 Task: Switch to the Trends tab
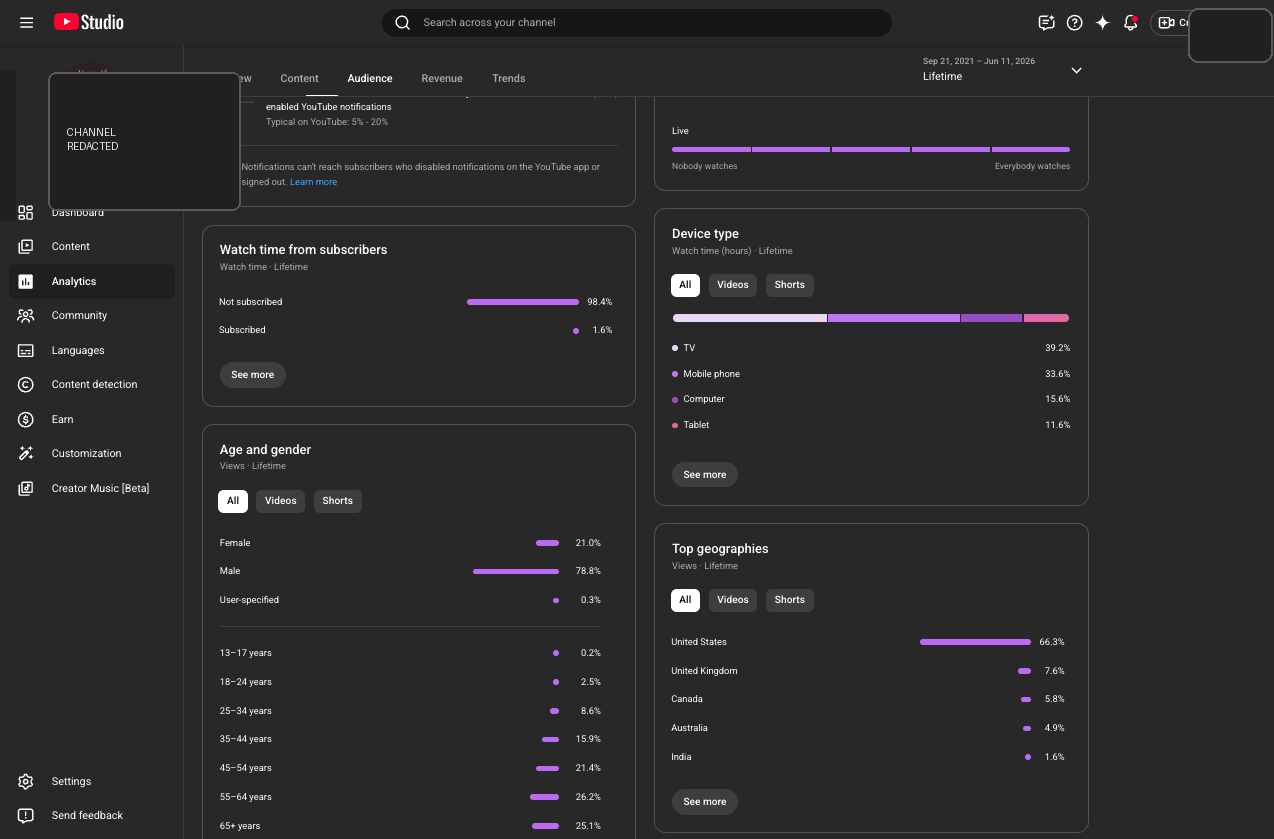[509, 78]
